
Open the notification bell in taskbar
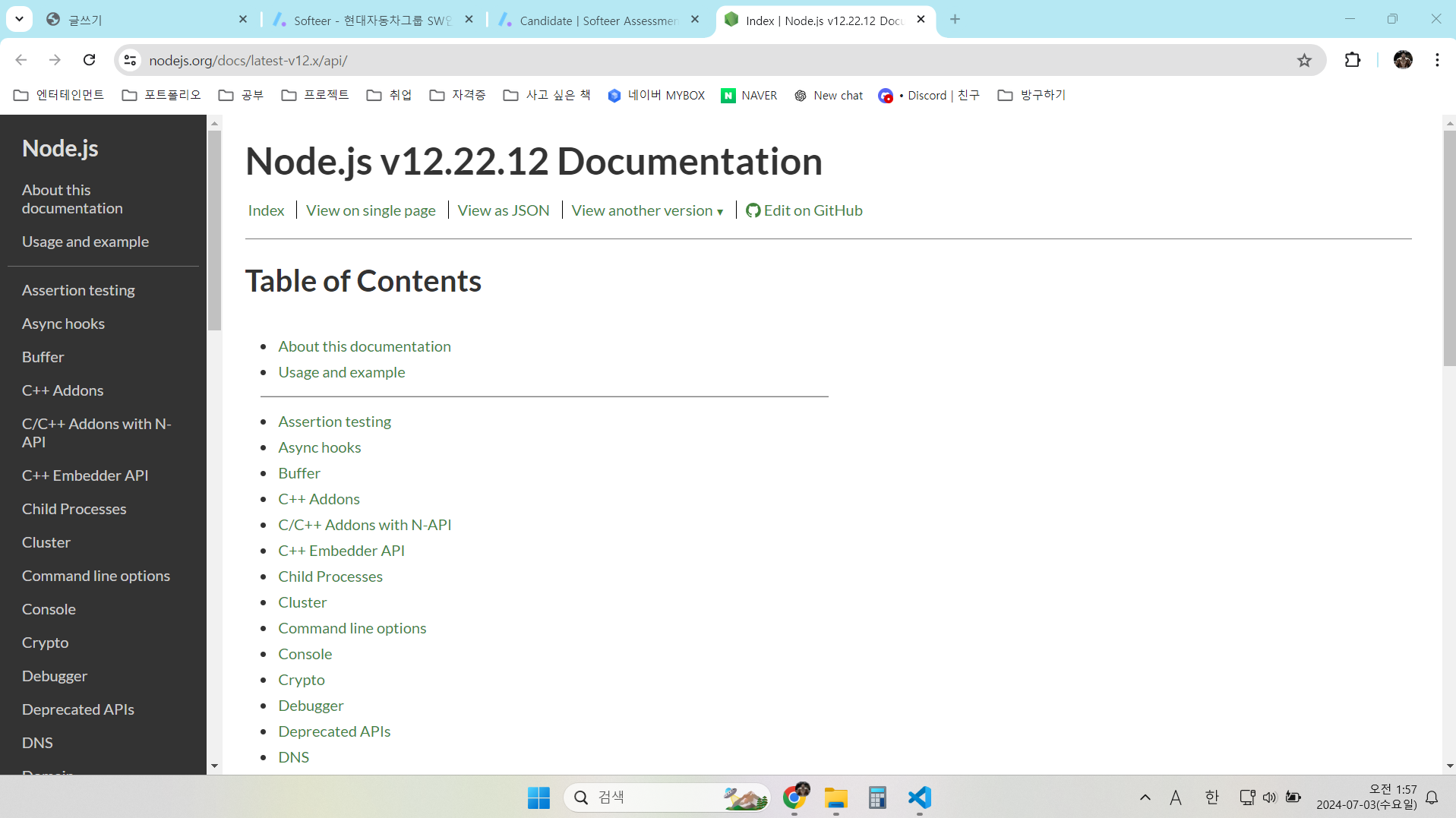pyautogui.click(x=1432, y=797)
